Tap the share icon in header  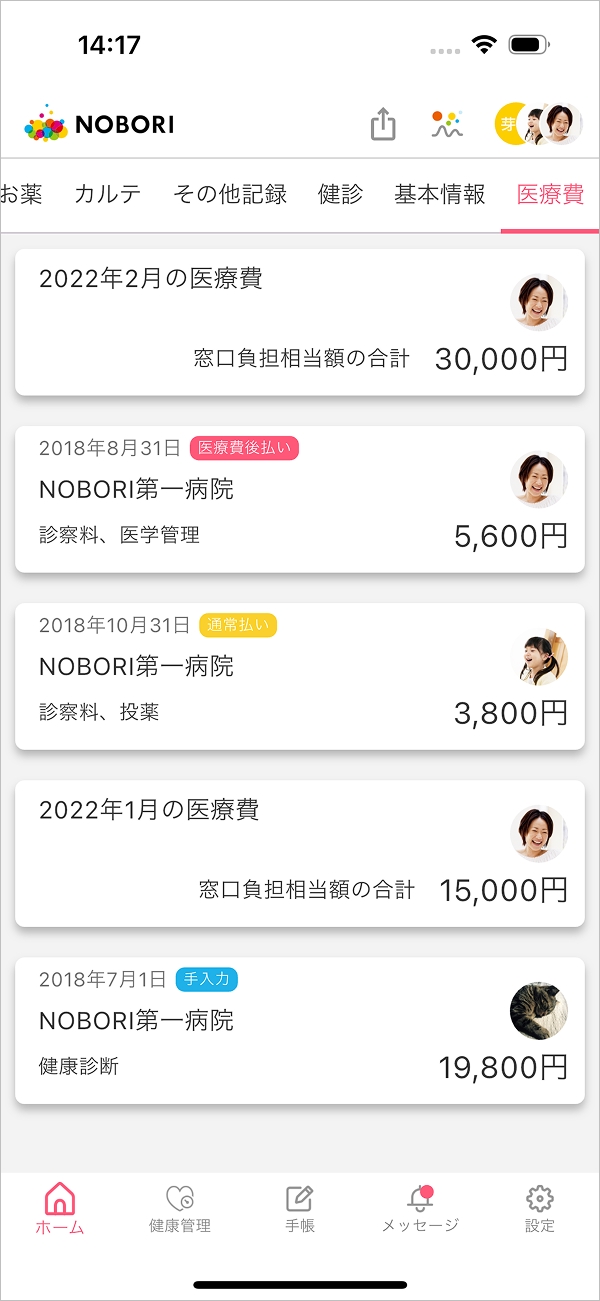[383, 125]
